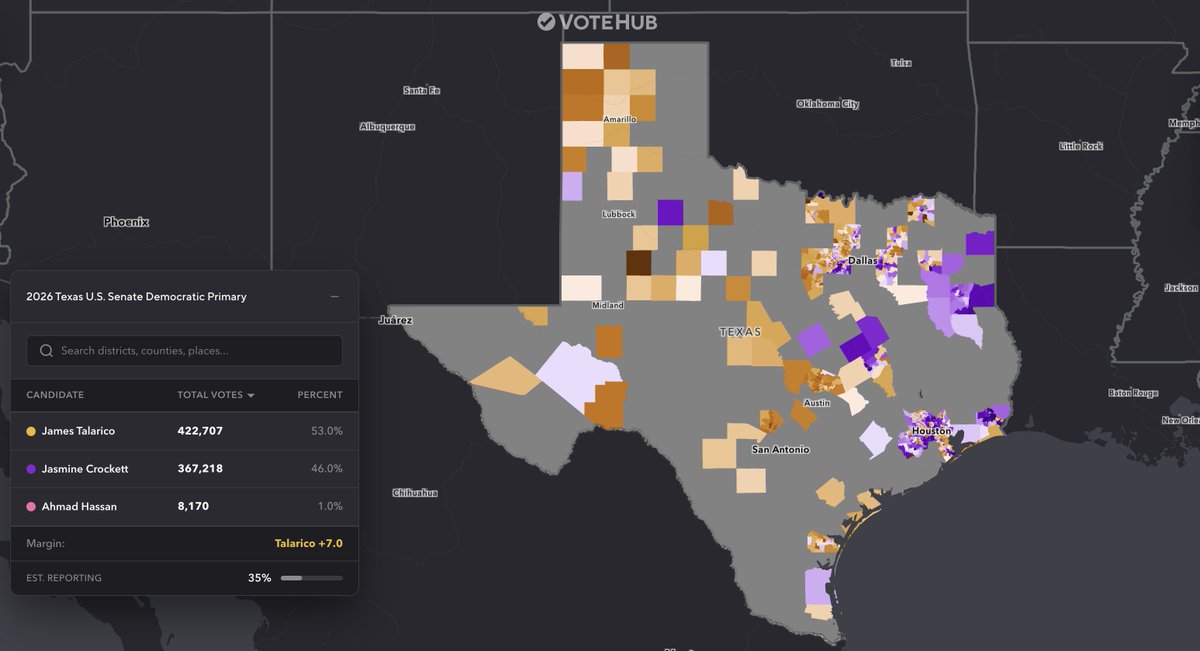
Task: Click Ahmad Hassan's pink candidate dot
Action: coord(32,506)
